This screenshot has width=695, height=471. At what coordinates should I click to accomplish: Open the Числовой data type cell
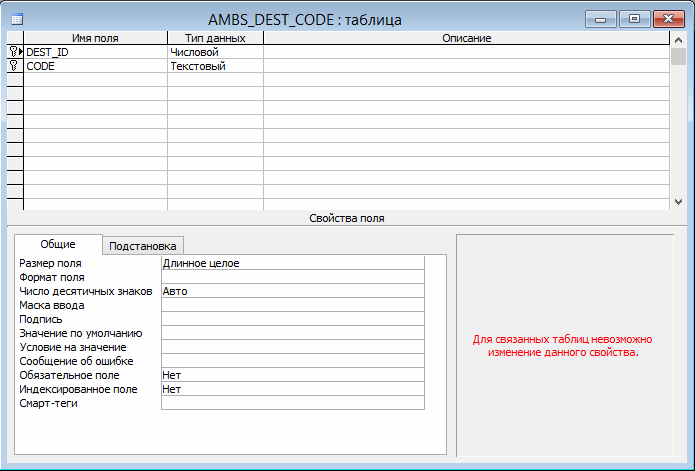tap(215, 52)
